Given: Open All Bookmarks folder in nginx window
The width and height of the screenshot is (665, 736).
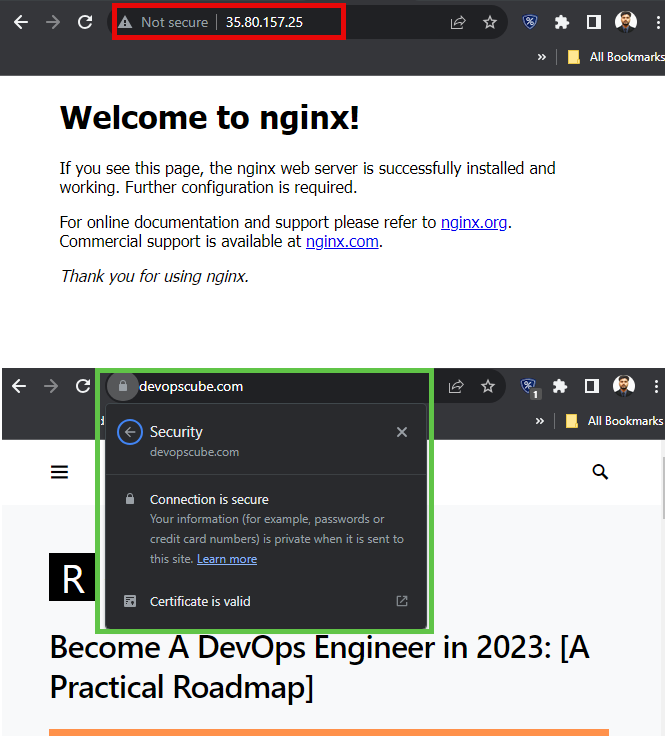Looking at the screenshot, I should 615,57.
